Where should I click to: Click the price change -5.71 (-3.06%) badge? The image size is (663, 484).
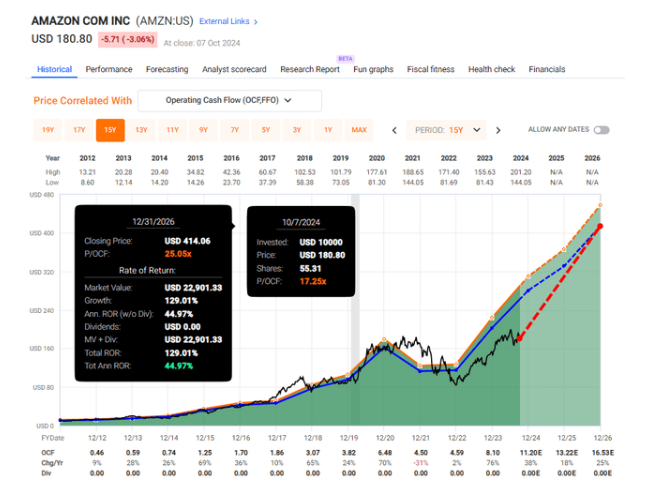[x=128, y=39]
